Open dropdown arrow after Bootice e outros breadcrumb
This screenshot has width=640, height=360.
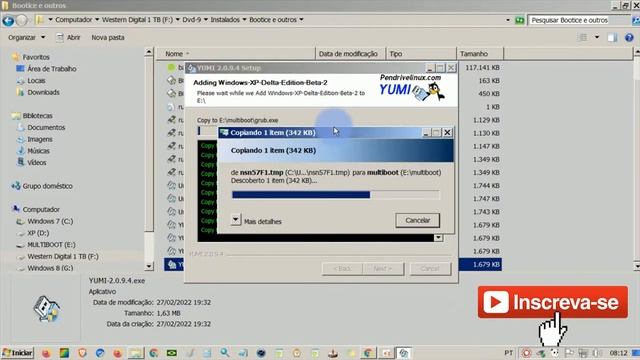pyautogui.click(x=301, y=20)
